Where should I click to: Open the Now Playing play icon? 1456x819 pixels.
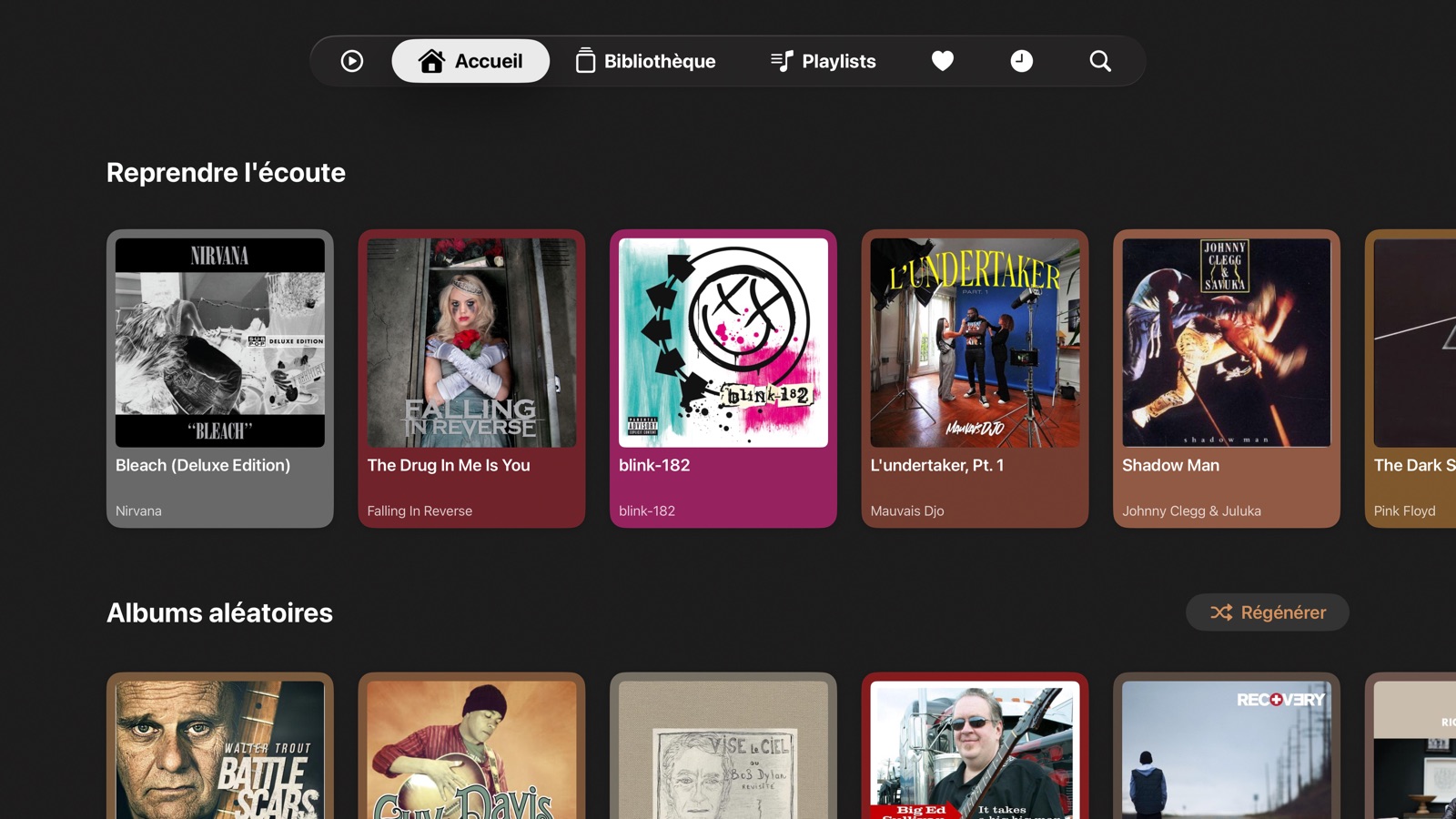[x=352, y=61]
